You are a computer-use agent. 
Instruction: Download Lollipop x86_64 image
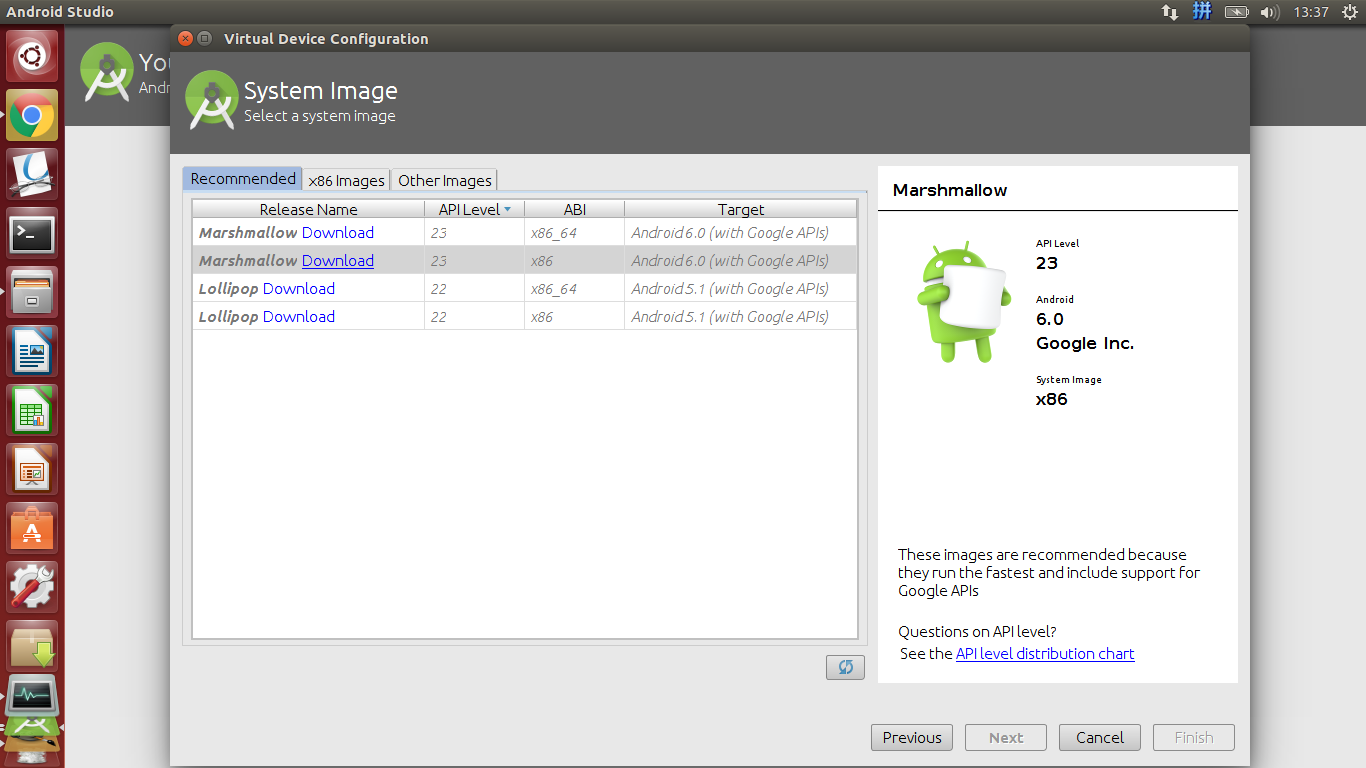[299, 288]
